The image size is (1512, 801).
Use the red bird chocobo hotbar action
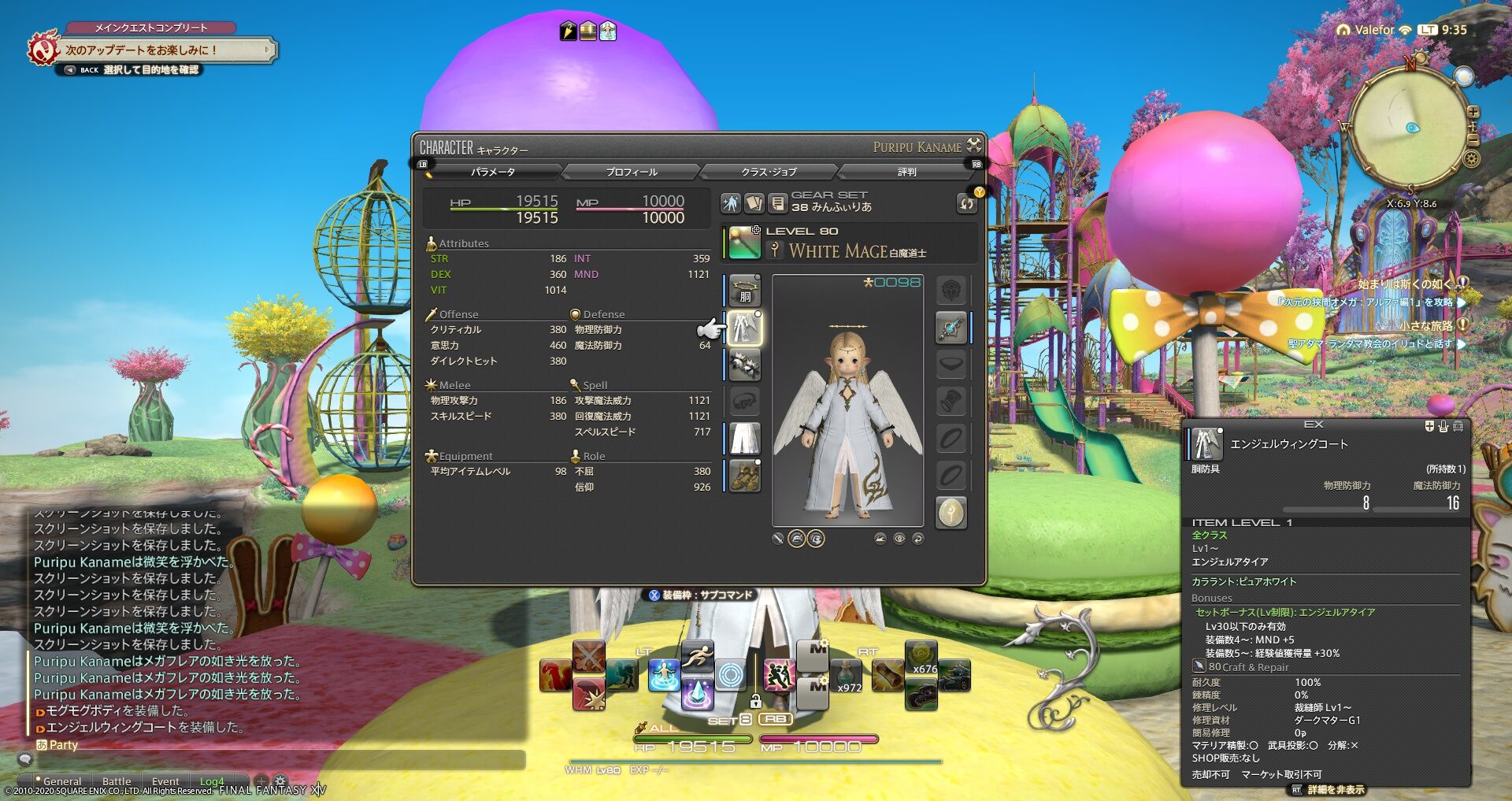click(555, 676)
